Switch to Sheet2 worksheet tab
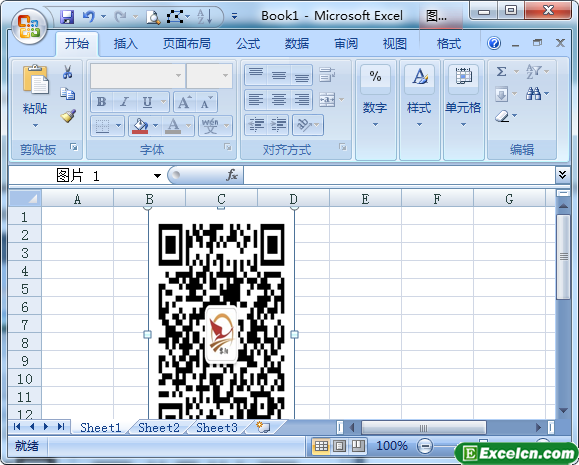Screen dimensions: 579x465 tap(159, 428)
